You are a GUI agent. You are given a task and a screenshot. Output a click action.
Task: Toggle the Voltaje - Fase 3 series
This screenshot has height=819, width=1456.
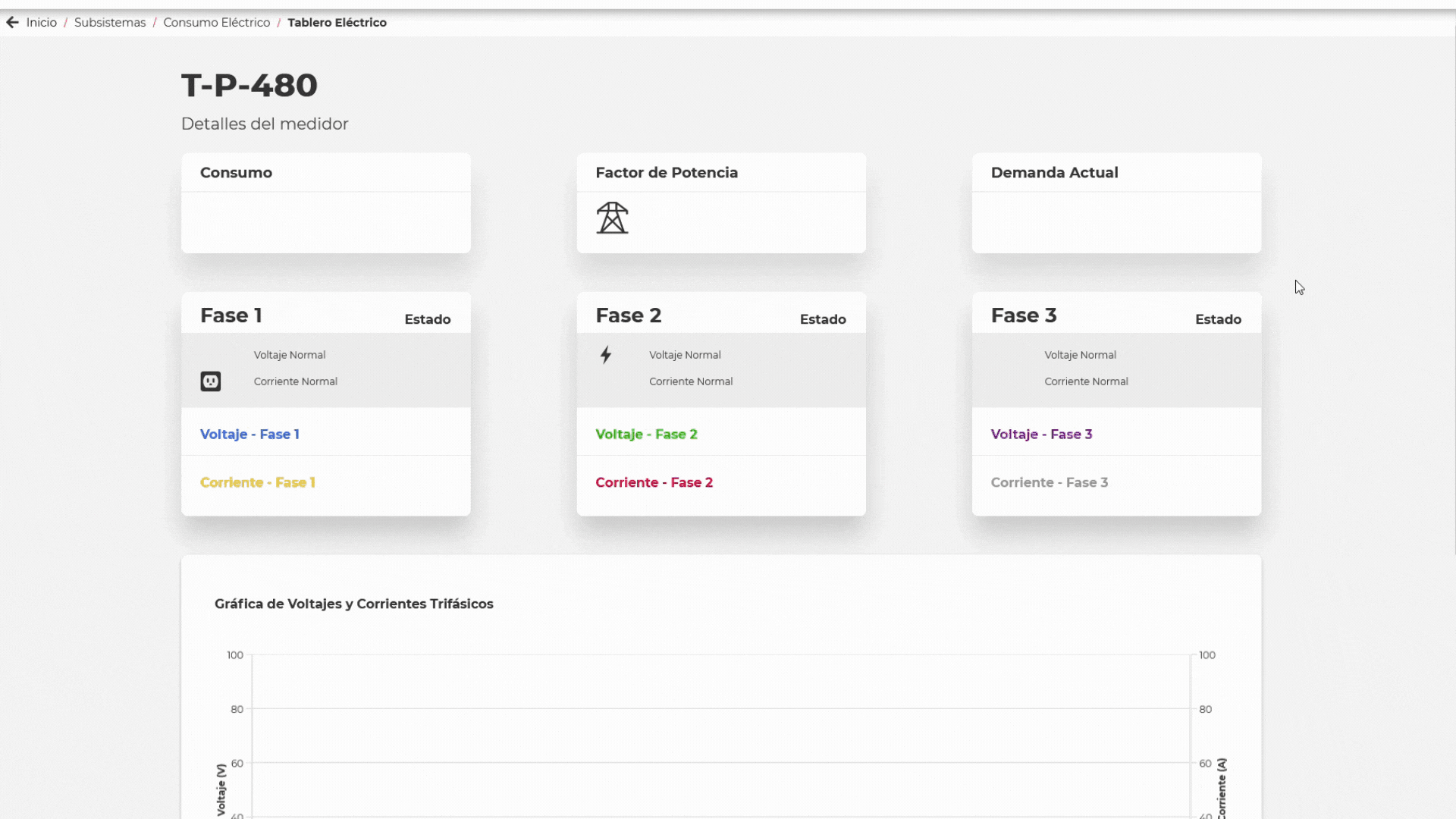[1041, 434]
